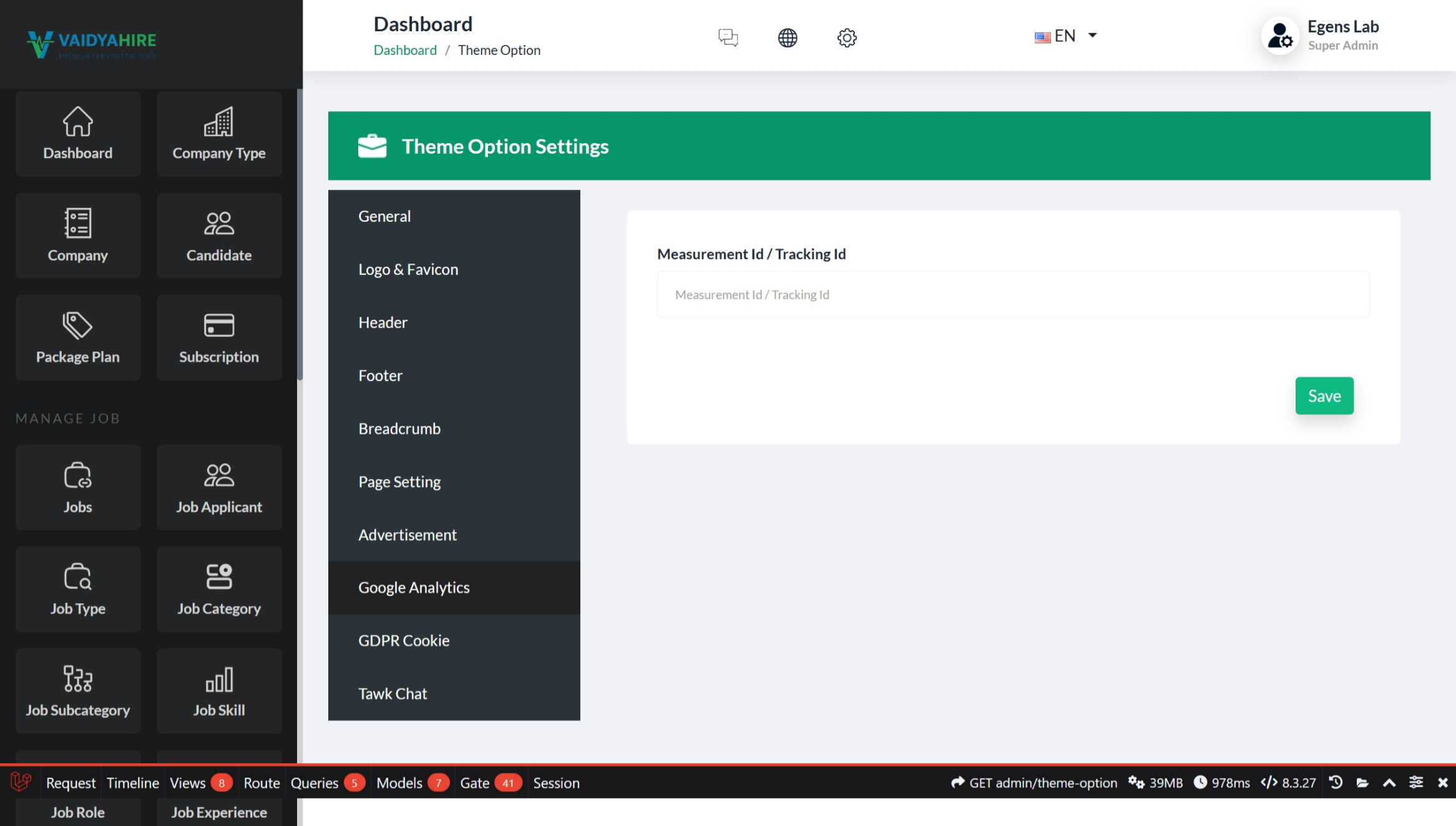Image resolution: width=1456 pixels, height=826 pixels.
Task: Collapse the debugbar with the chevron arrow
Action: coord(1389,782)
